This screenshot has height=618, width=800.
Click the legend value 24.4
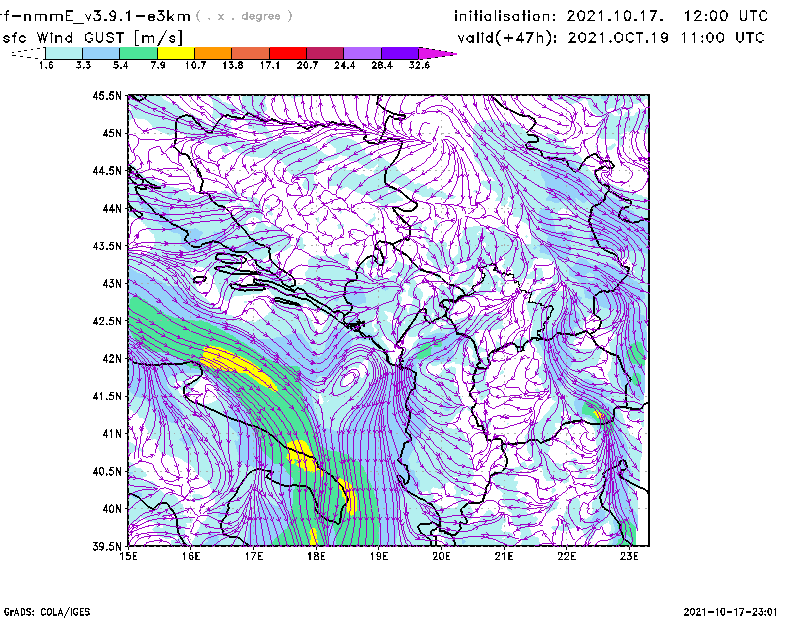[344, 65]
